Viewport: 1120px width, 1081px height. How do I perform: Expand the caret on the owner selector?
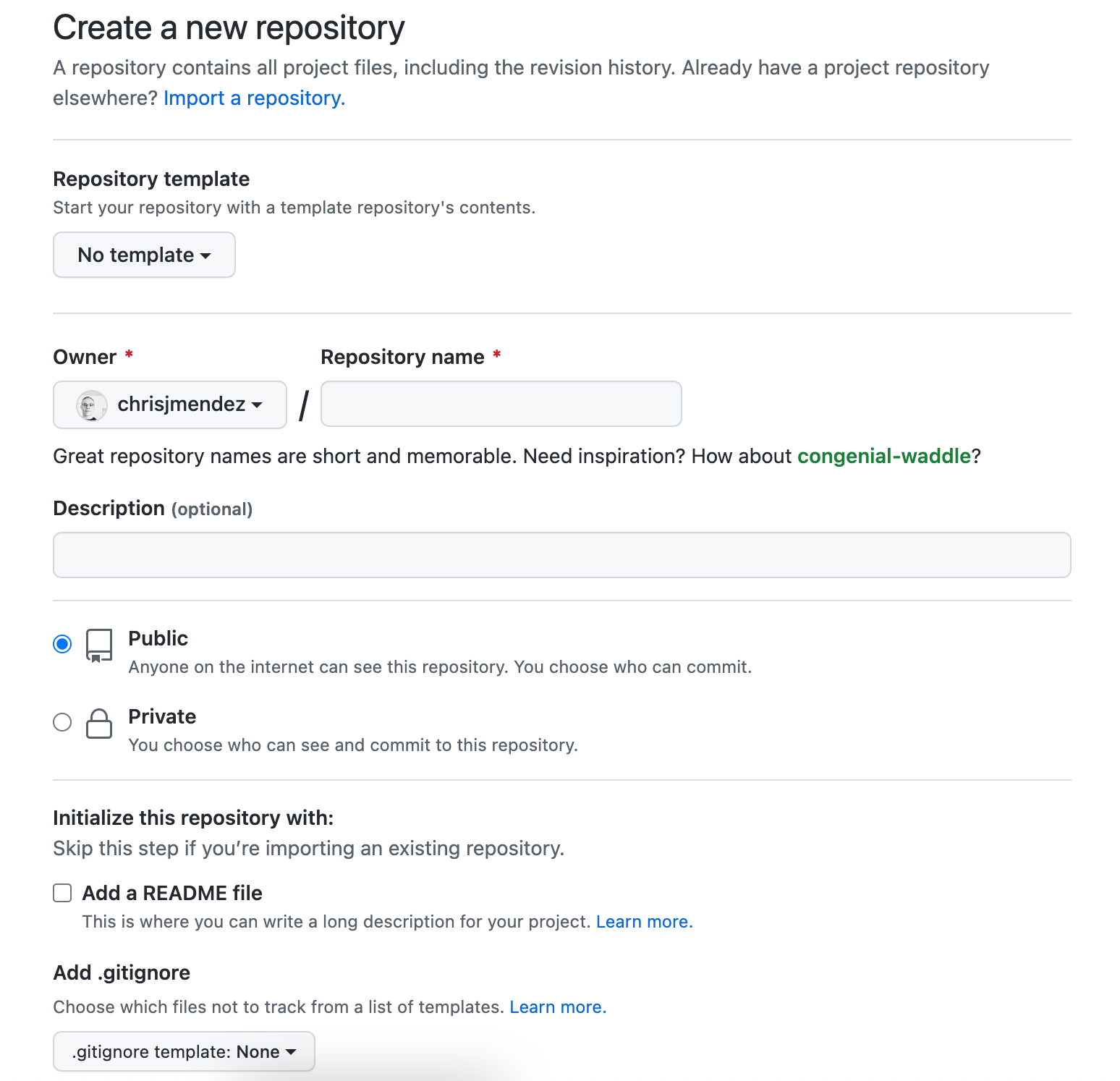coord(257,406)
